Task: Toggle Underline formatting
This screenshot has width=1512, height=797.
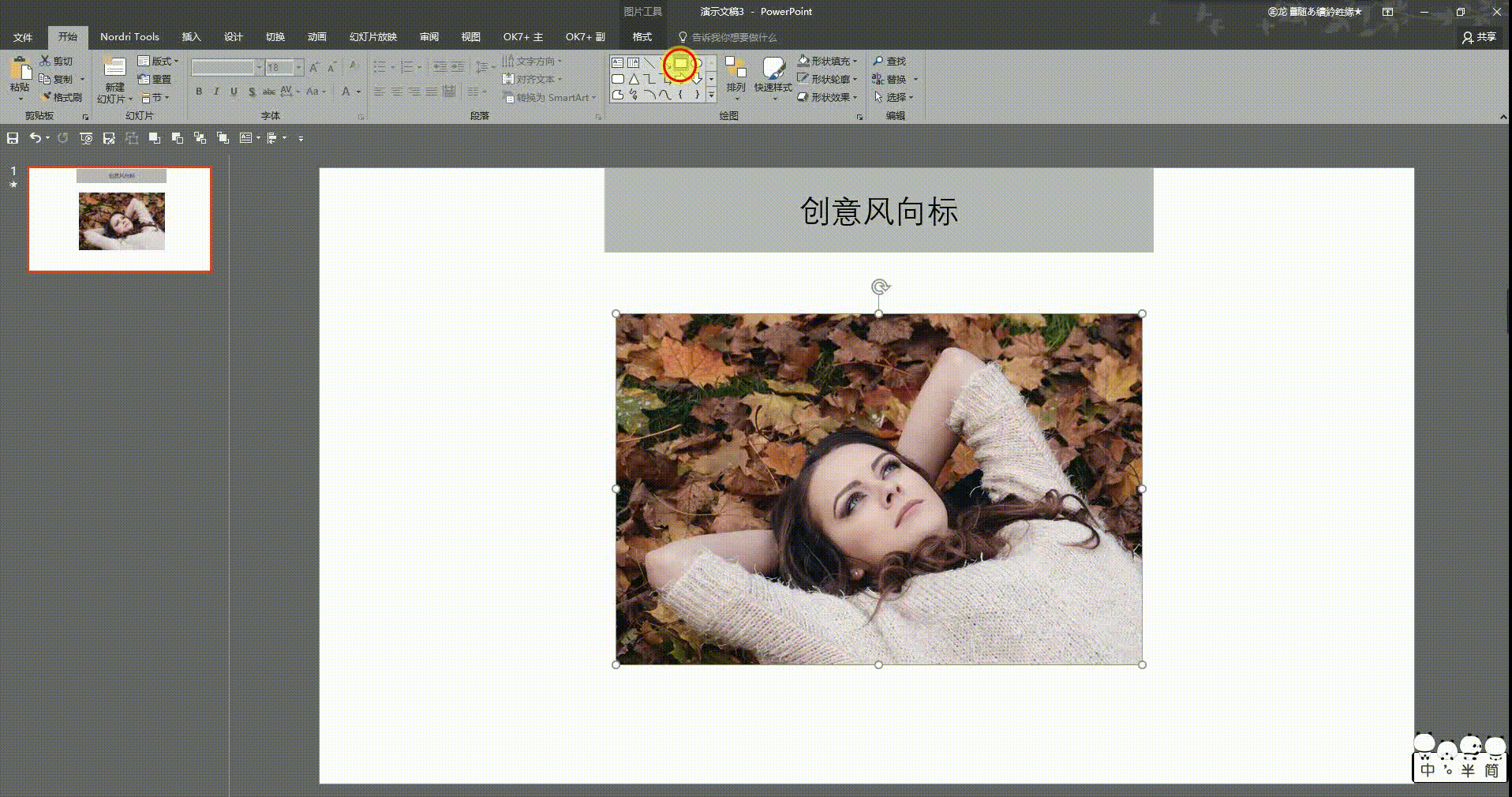Action: (234, 92)
